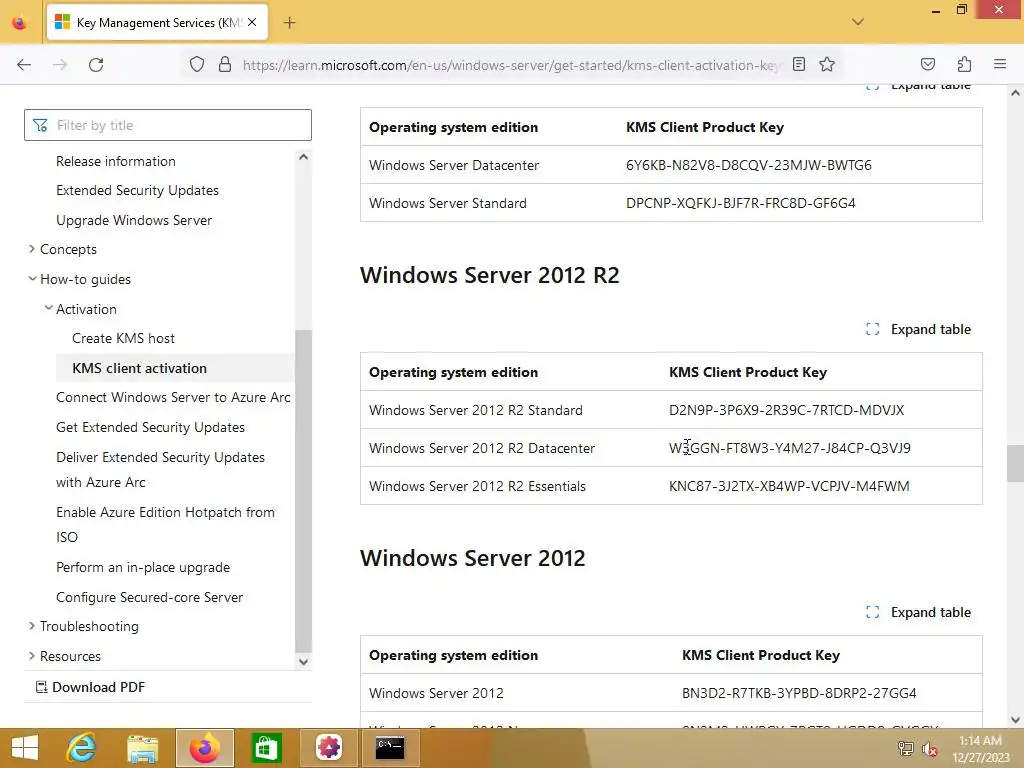Open Windows Store from taskbar
Screen dimensions: 1024x768
click(266, 748)
